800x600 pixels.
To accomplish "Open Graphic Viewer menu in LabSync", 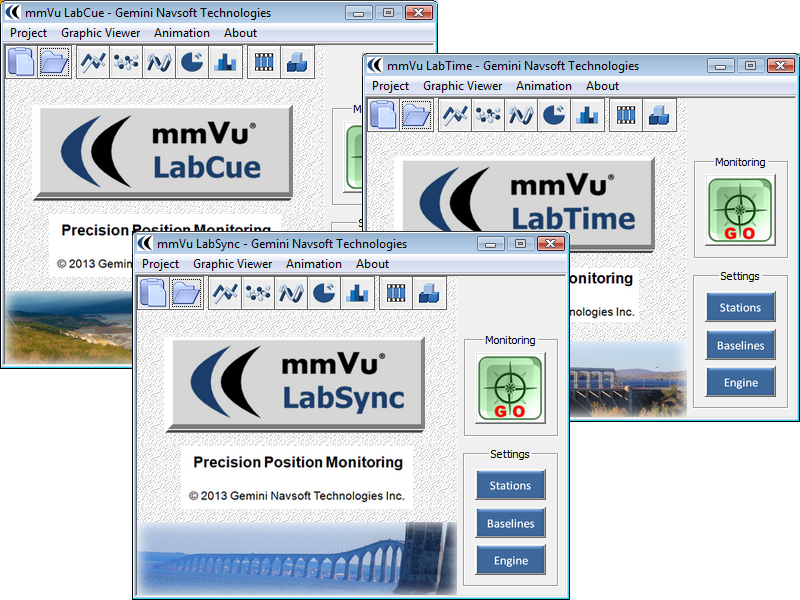I will point(233,264).
